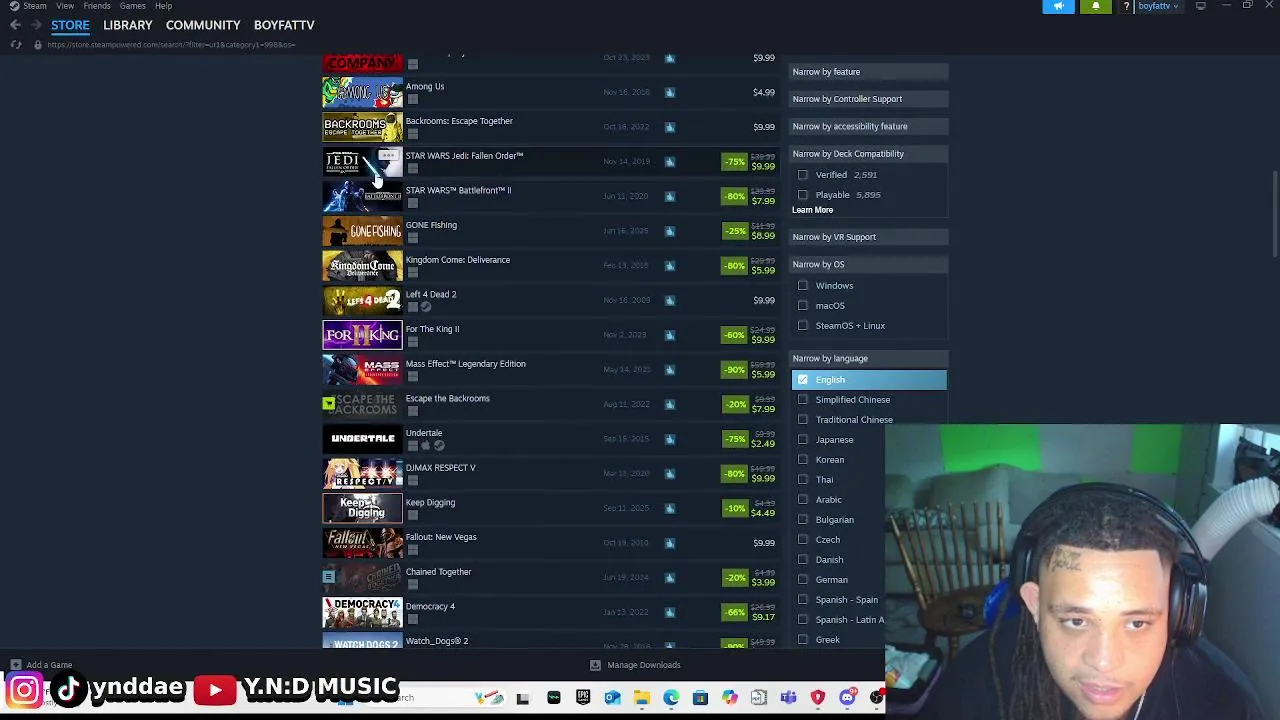Screen dimensions: 1280x720
Task: Click the Add a Game plus icon
Action: point(15,665)
